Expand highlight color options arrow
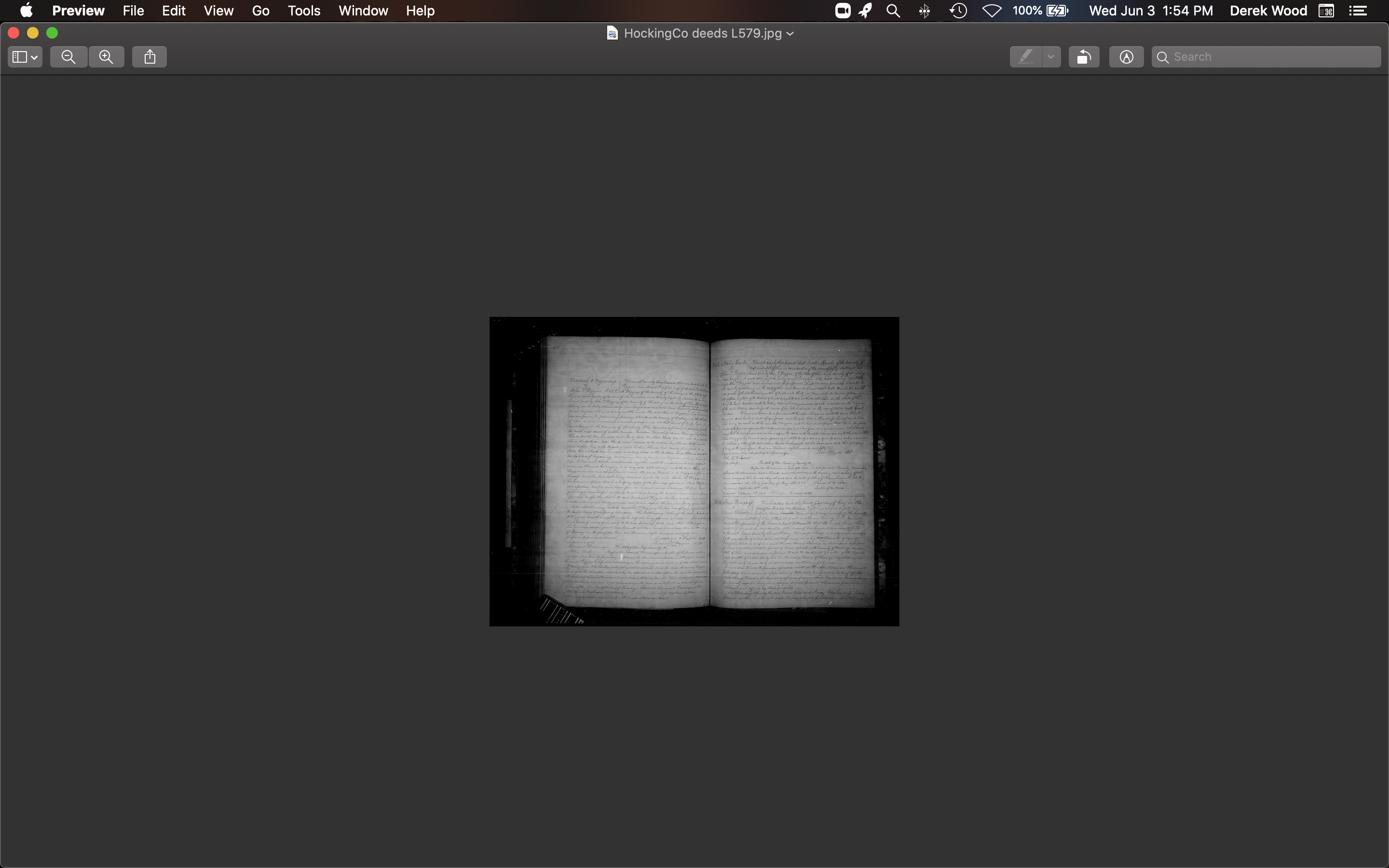1389x868 pixels. pyautogui.click(x=1051, y=57)
